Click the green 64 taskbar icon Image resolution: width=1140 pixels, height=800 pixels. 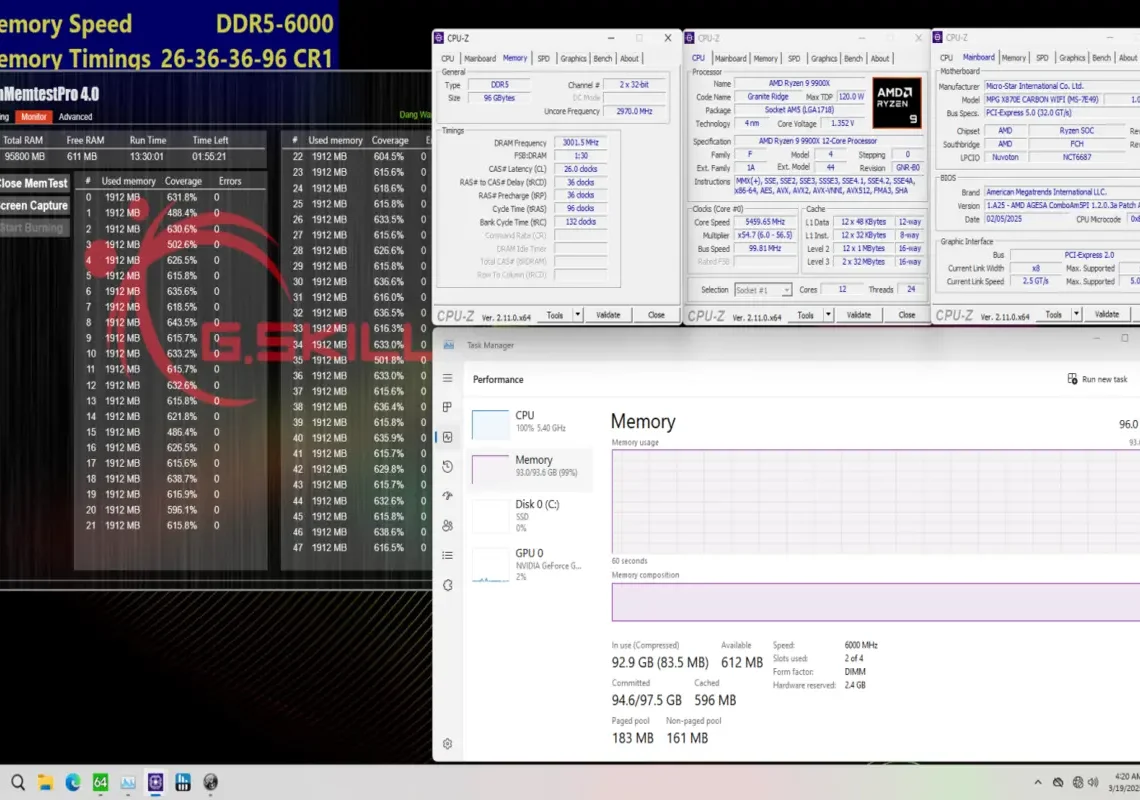(100, 783)
